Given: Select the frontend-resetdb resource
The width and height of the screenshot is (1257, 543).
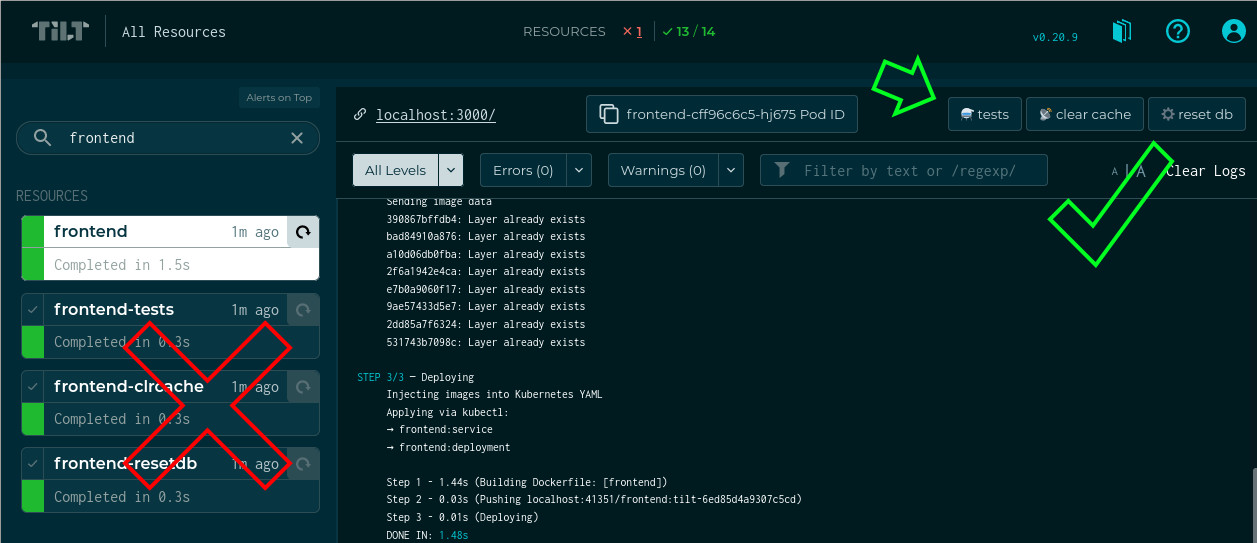Looking at the screenshot, I should (170, 479).
